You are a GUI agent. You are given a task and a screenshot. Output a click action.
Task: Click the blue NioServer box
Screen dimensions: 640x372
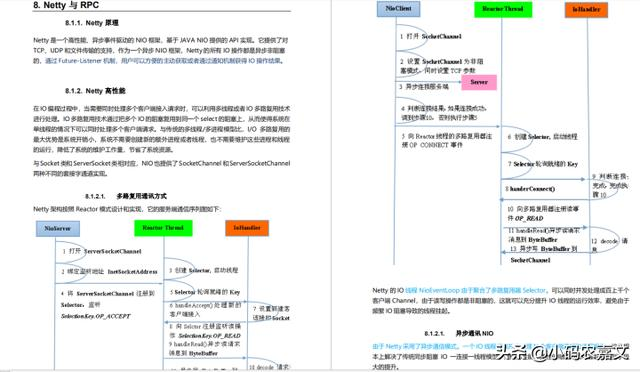click(58, 229)
